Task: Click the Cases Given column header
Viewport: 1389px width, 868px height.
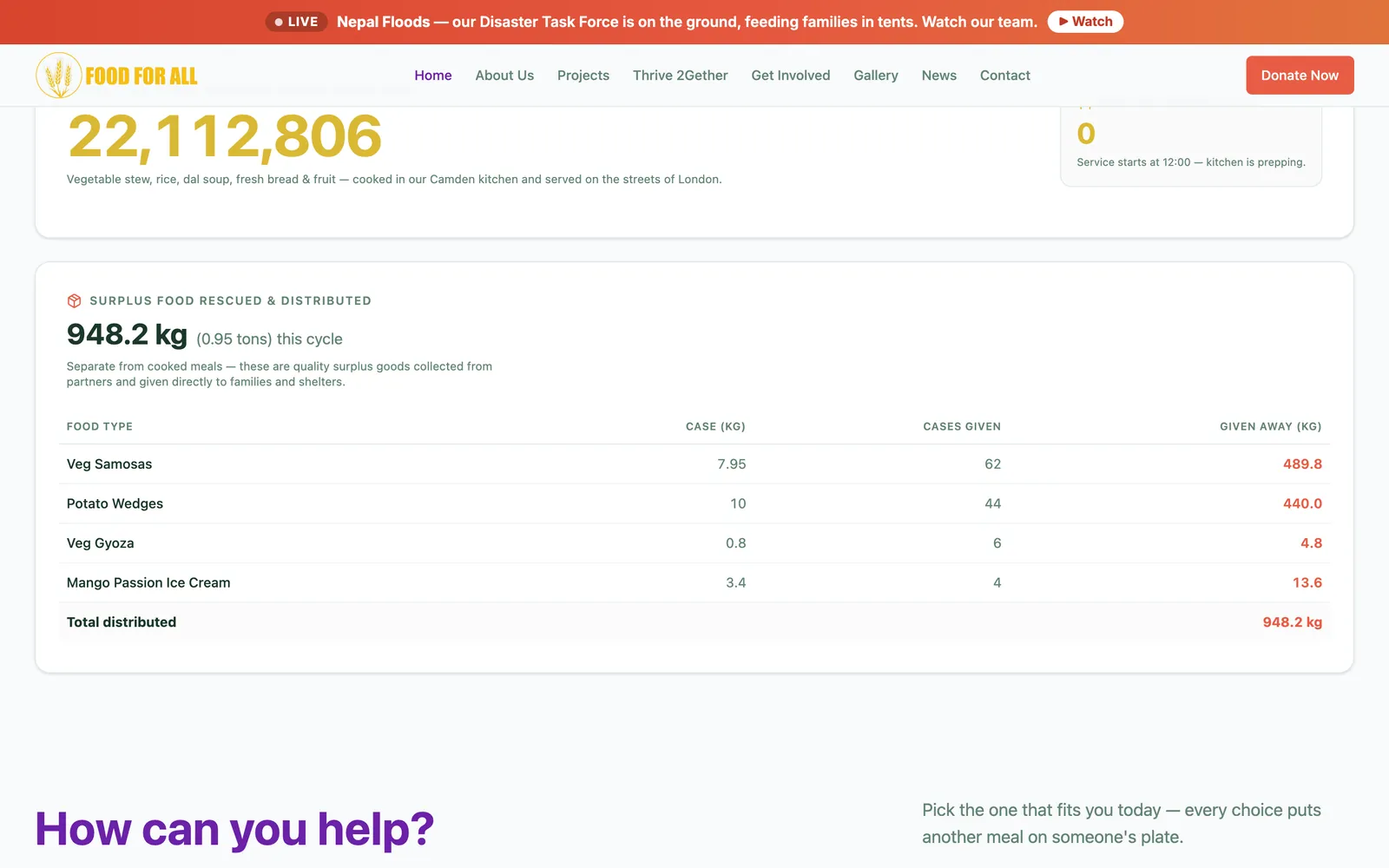Action: [x=962, y=426]
